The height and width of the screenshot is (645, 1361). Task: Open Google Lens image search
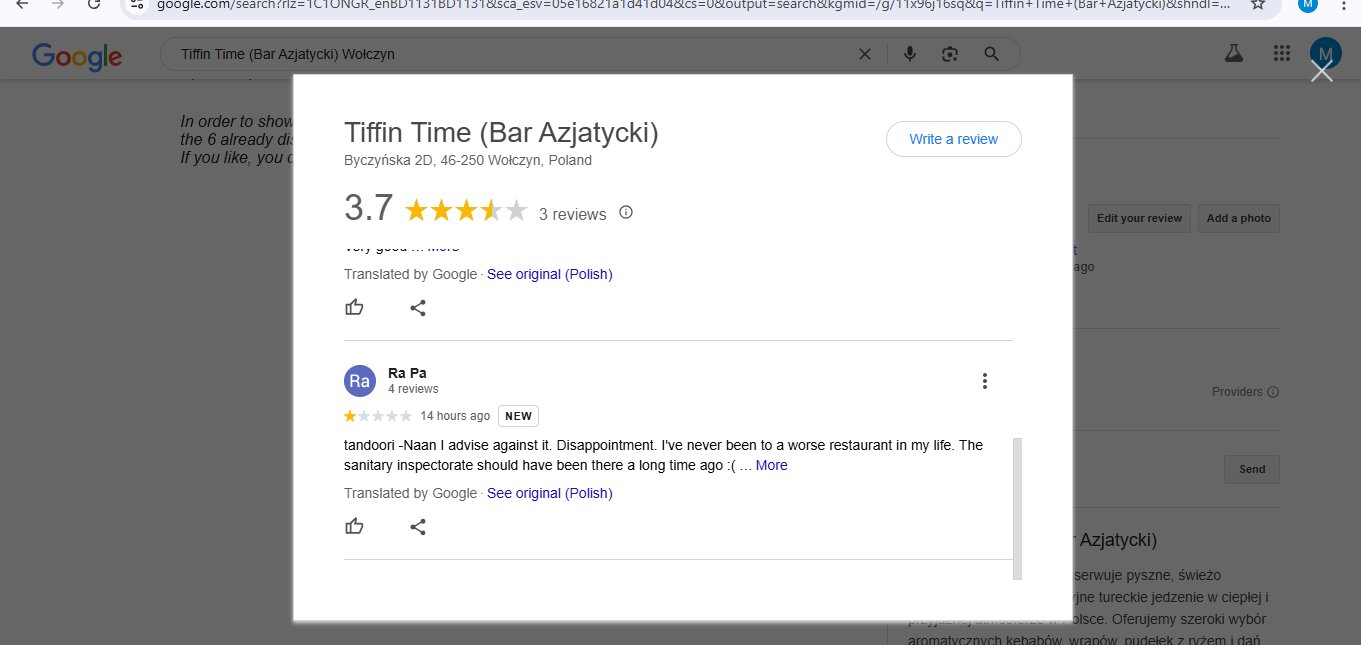(x=950, y=54)
